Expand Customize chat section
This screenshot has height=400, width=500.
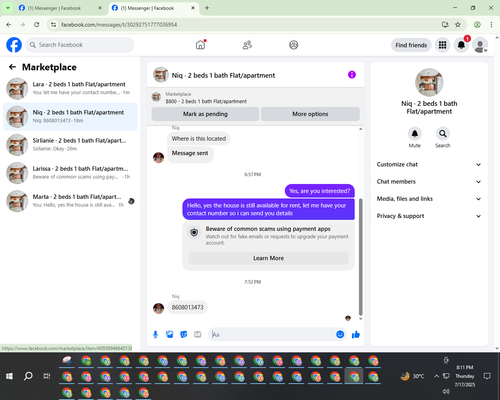429,164
